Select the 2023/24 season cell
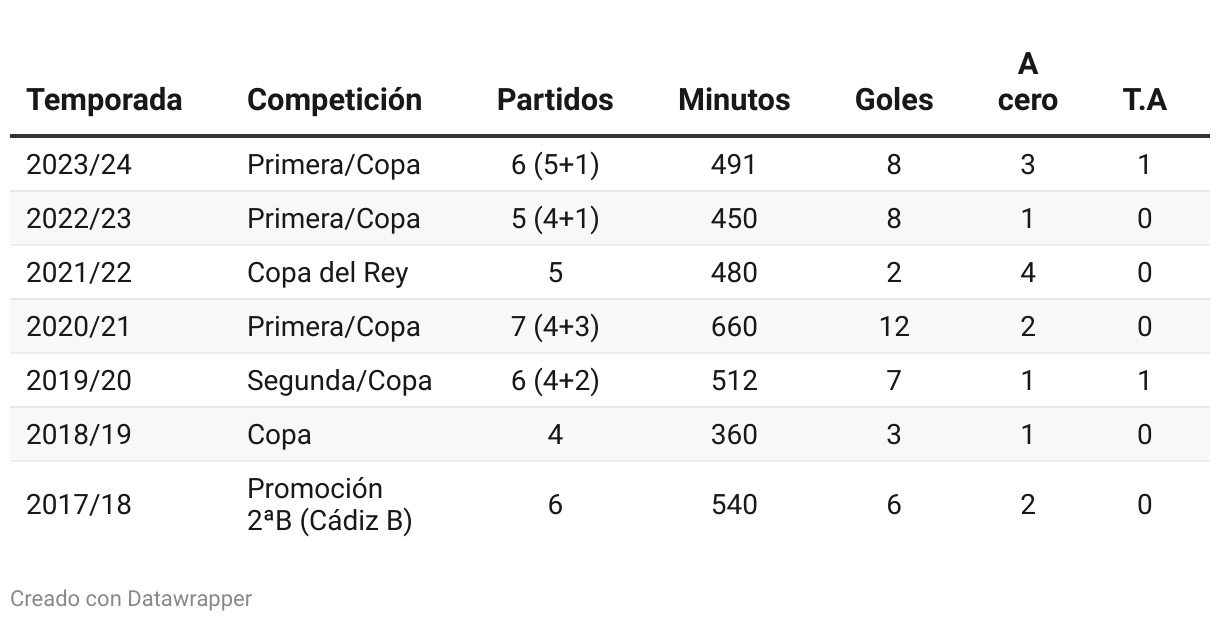 [79, 165]
